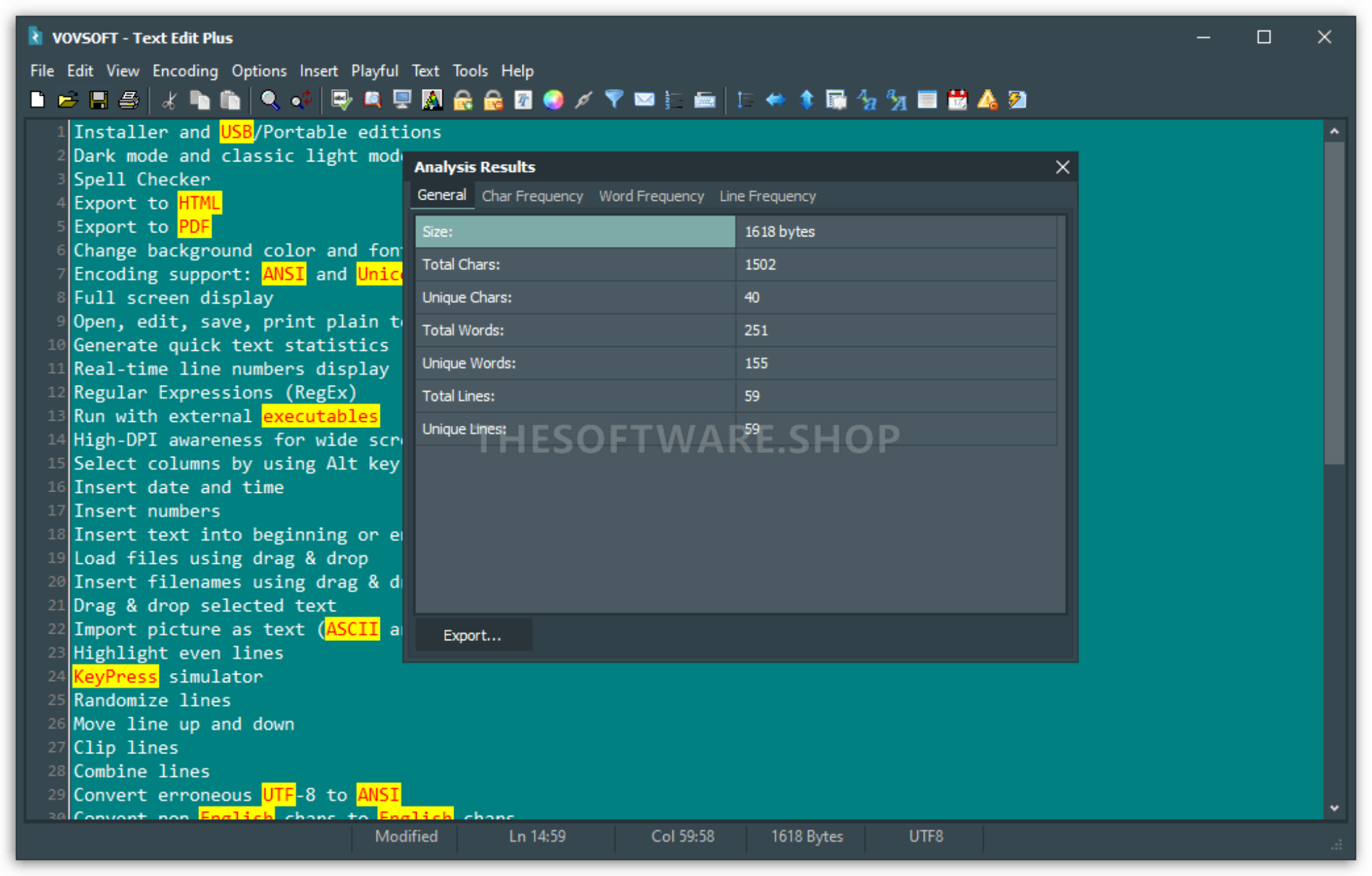Switch to the Char Frequency tab
1372x876 pixels.
(533, 196)
